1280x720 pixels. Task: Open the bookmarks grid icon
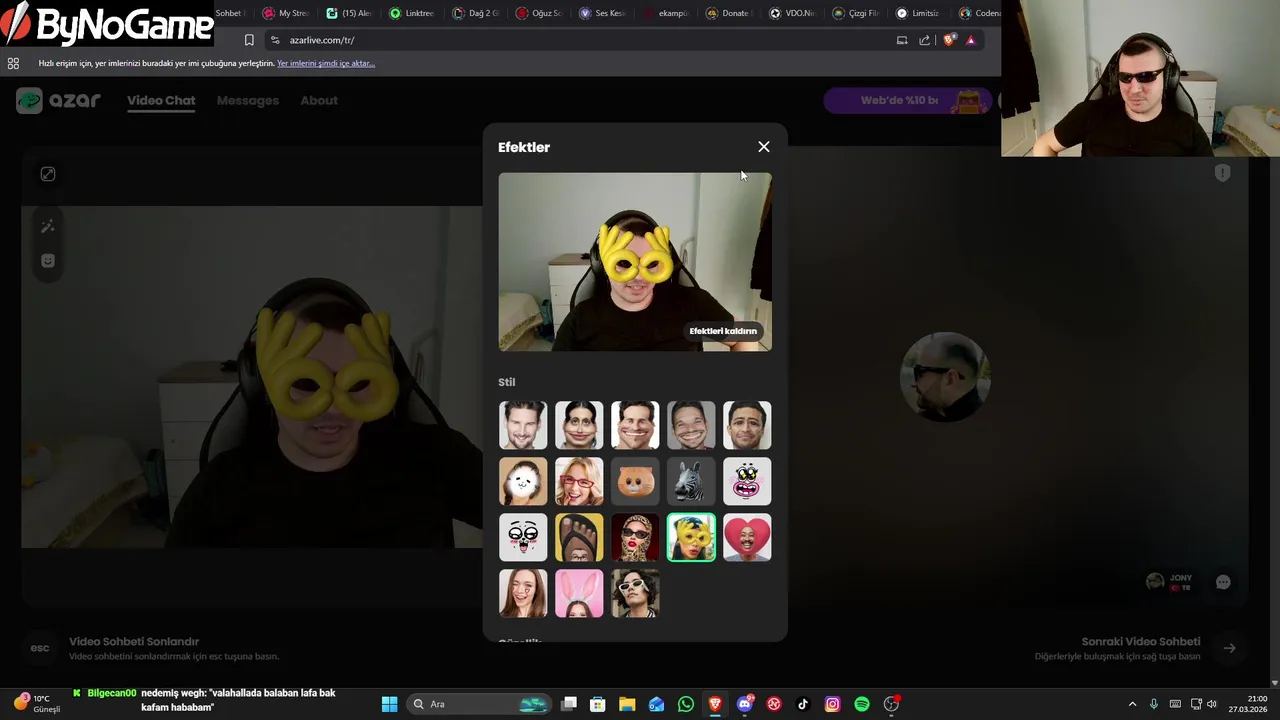pyautogui.click(x=13, y=63)
